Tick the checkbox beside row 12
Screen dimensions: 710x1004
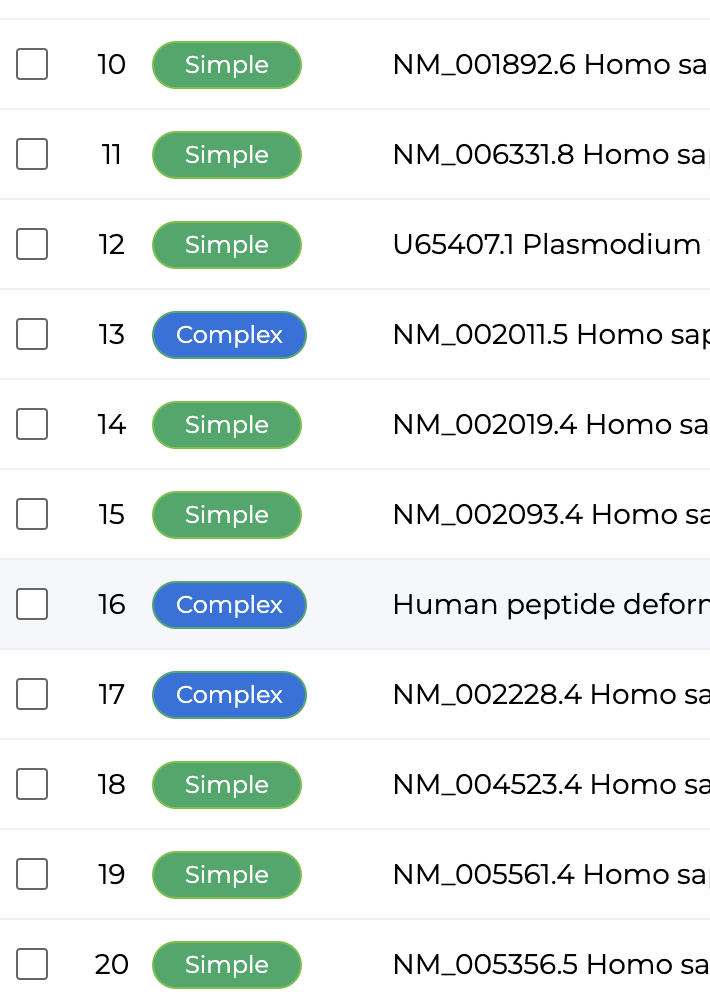click(32, 244)
